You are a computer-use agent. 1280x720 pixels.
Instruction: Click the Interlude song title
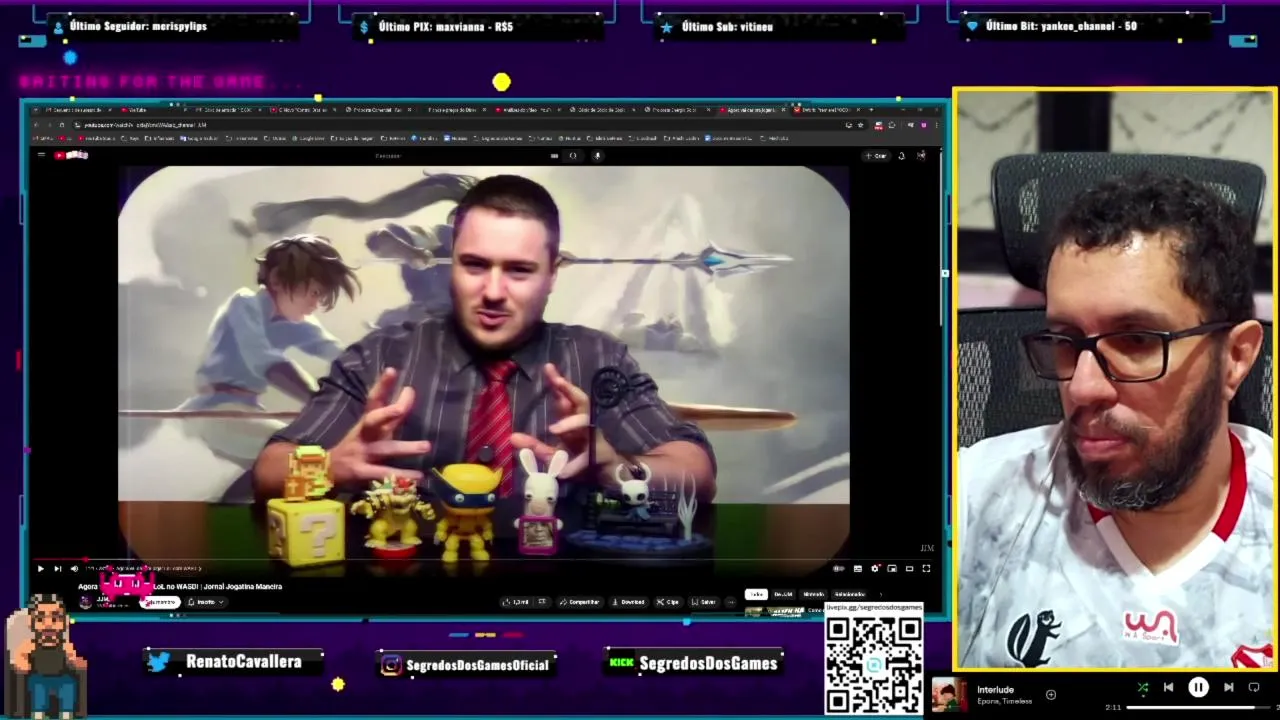tap(995, 689)
